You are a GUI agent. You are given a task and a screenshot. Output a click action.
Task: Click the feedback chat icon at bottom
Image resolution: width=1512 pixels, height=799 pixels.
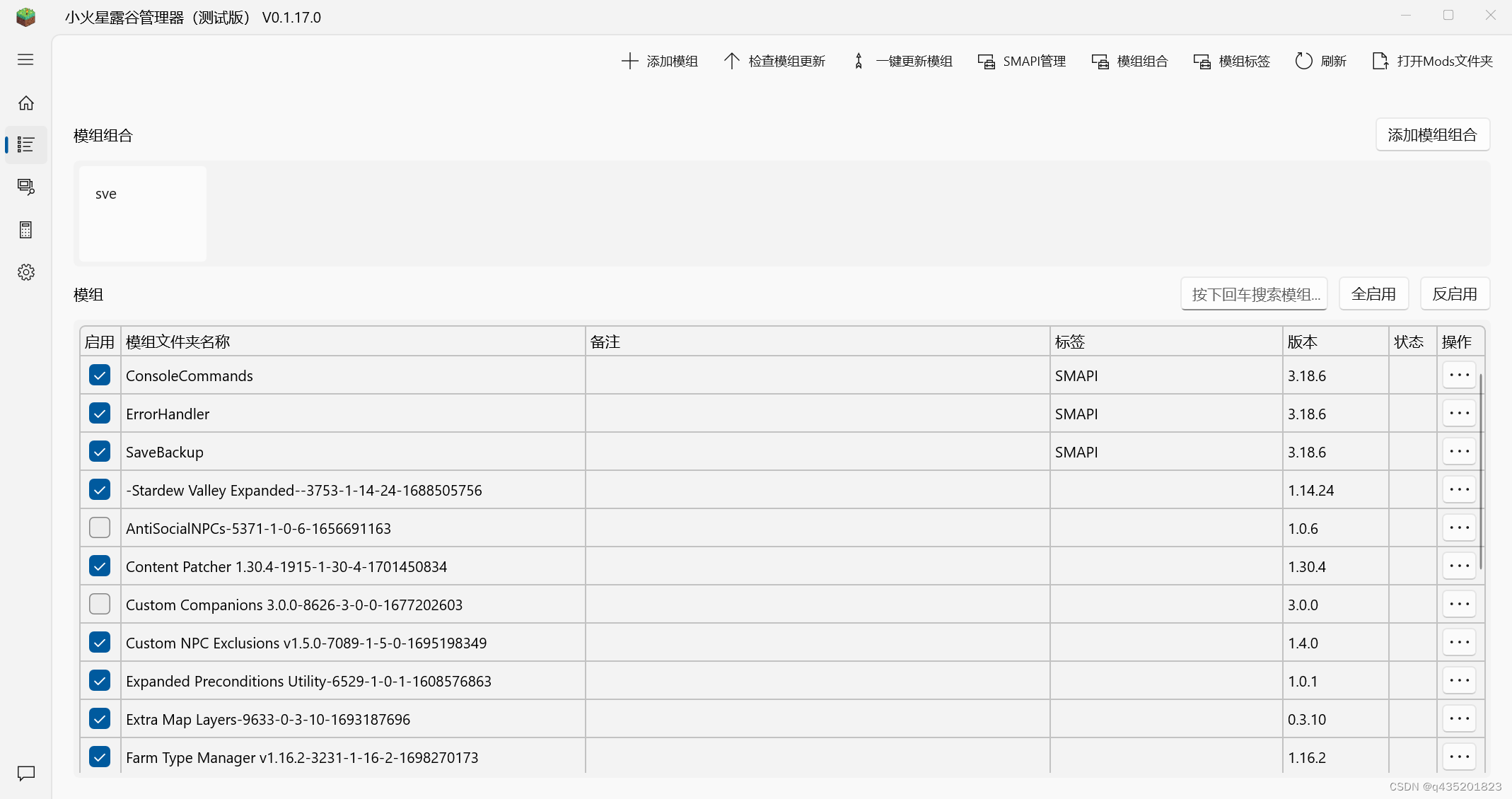point(26,774)
